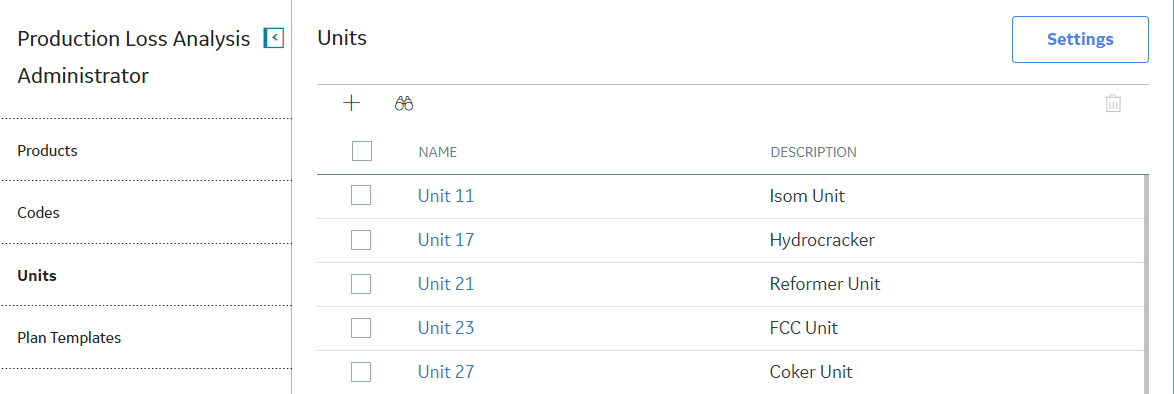Open the Settings button
The height and width of the screenshot is (394, 1174).
click(1080, 39)
